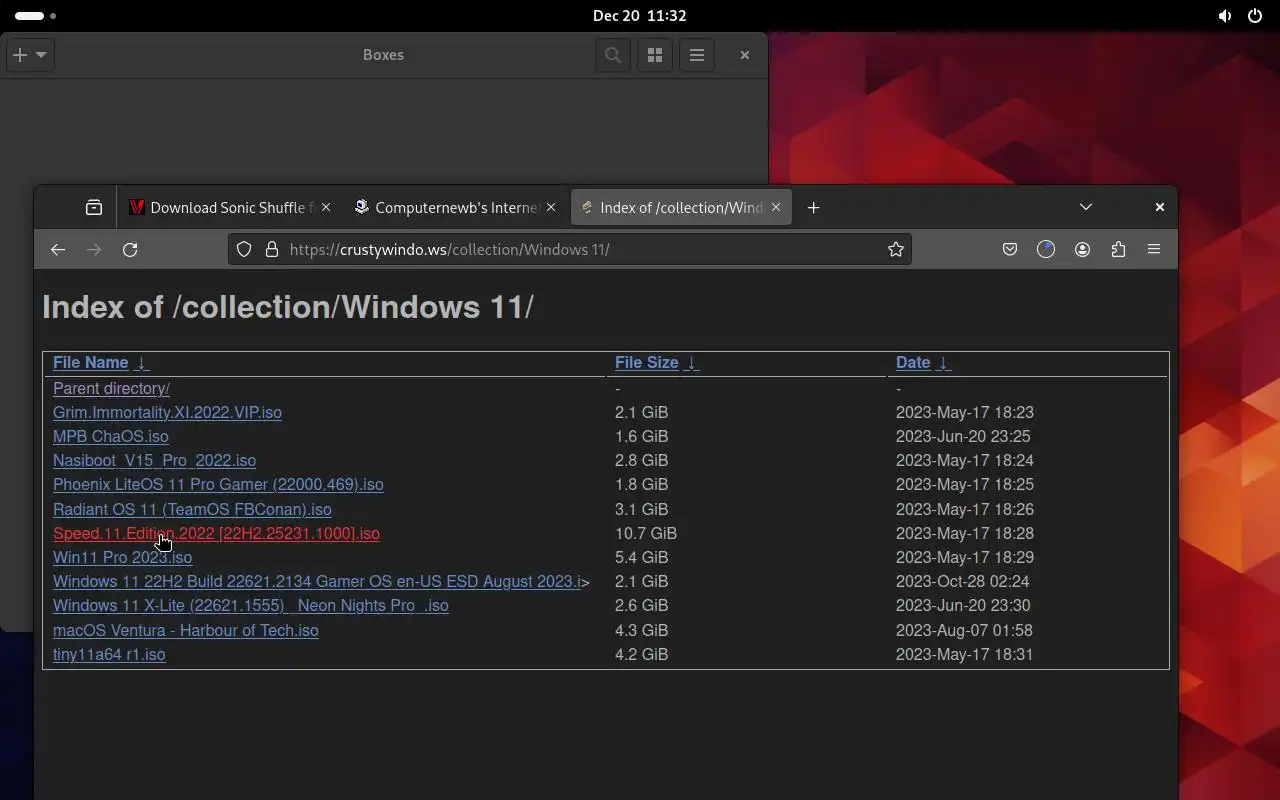Viewport: 1280px width, 800px height.
Task: Sort by File Name header link
Action: [90, 362]
